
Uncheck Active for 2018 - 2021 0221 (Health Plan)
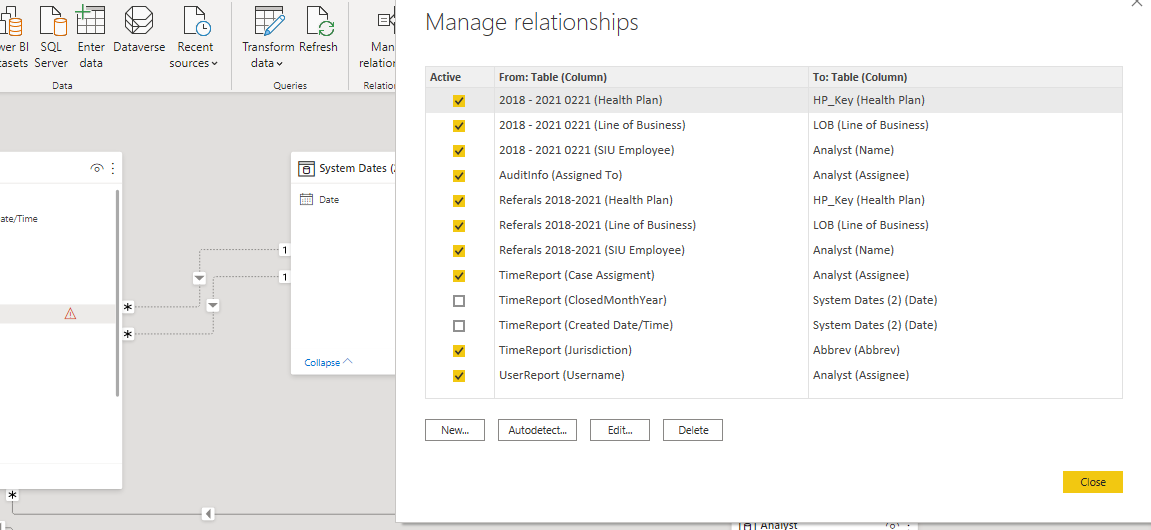click(459, 101)
